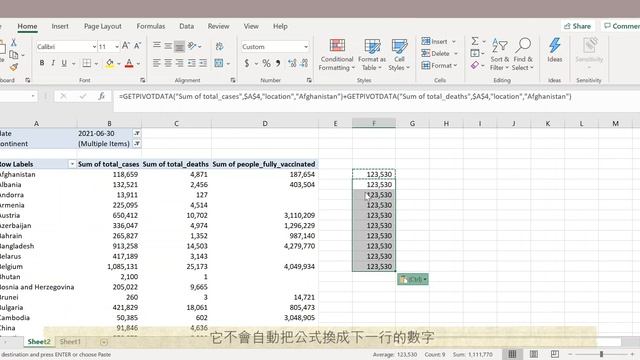The image size is (640, 360).
Task: Open the date filter dropdown in B1
Action: click(x=137, y=133)
